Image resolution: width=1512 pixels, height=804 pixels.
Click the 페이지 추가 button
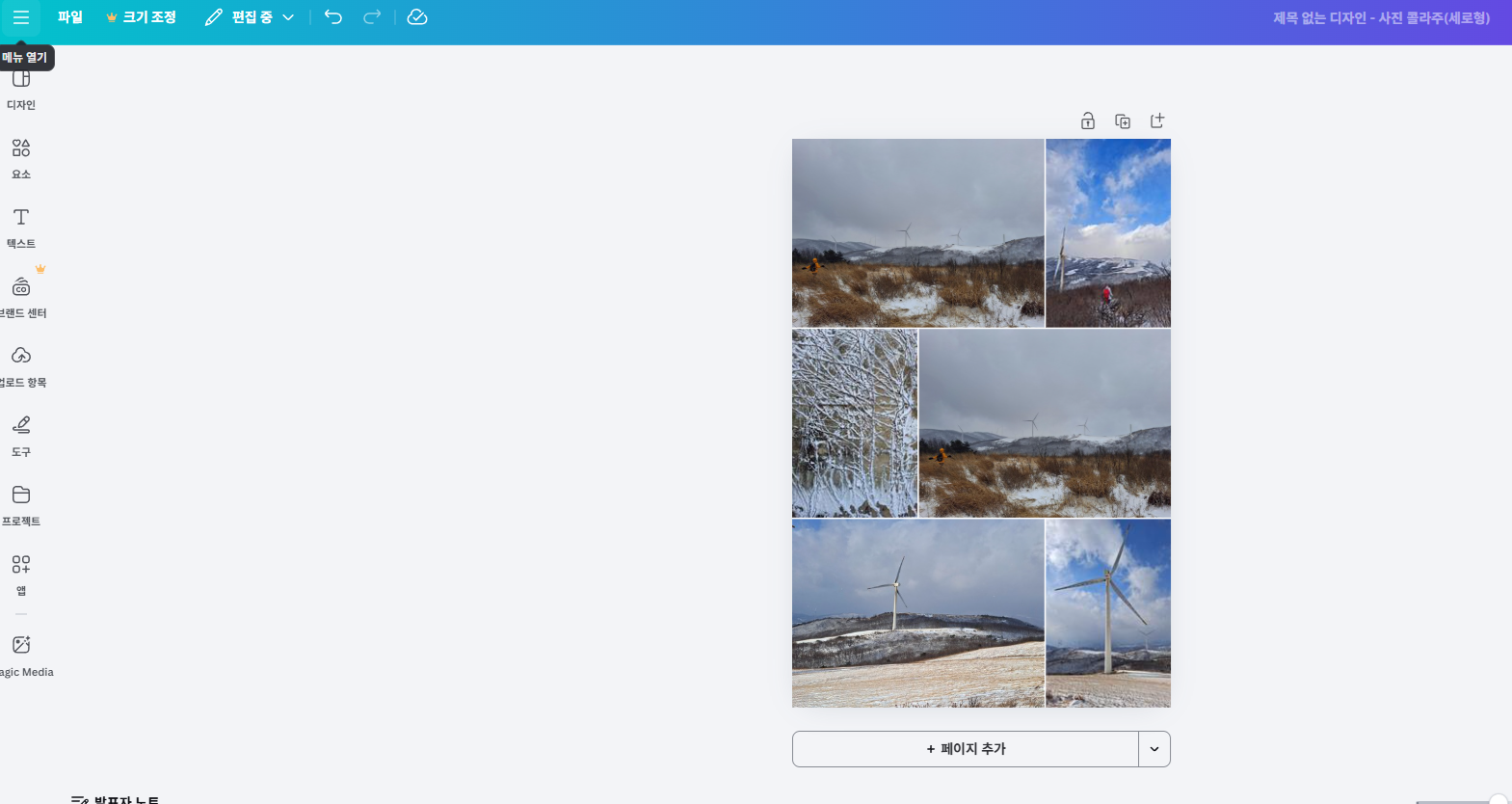pos(966,749)
